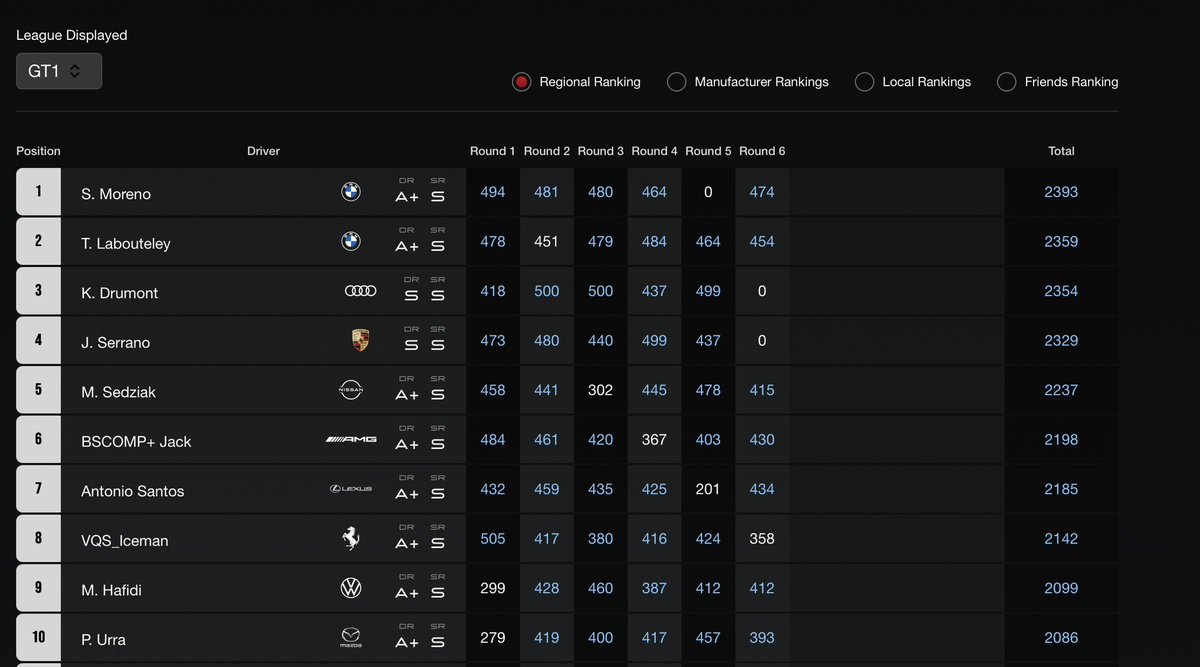1200x667 pixels.
Task: Click the S driver rating for K. Drumont
Action: pos(411,296)
